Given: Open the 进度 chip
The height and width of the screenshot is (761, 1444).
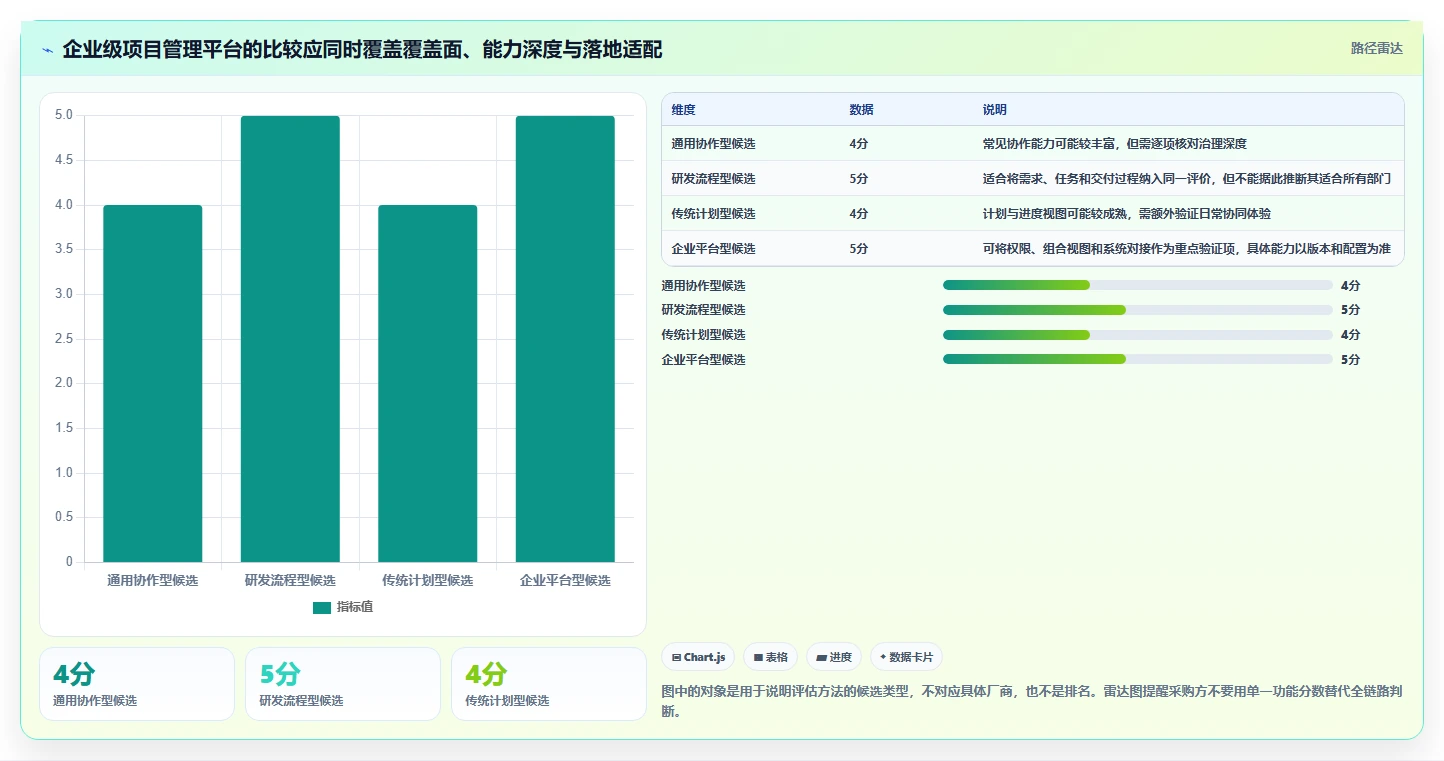Looking at the screenshot, I should 834,657.
